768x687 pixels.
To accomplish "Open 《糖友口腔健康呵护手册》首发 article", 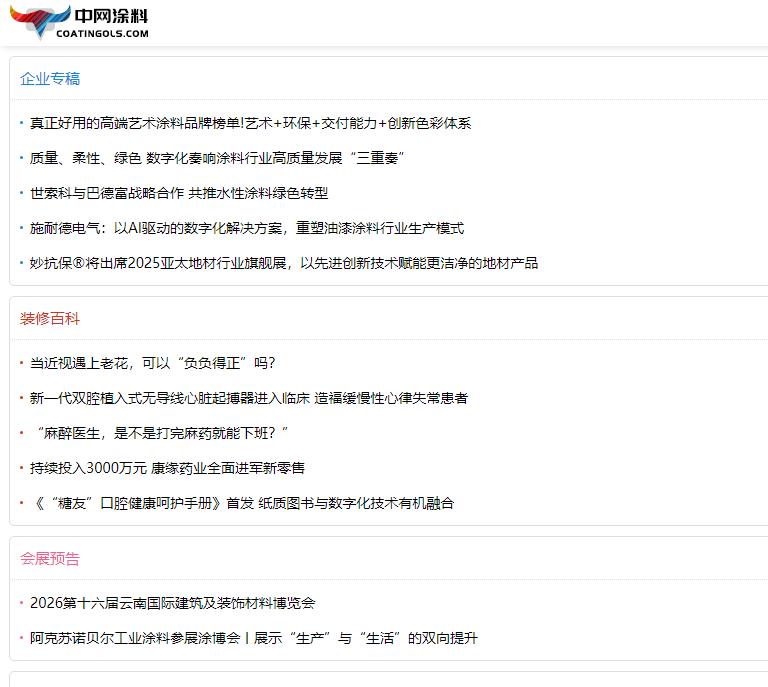I will (x=242, y=503).
